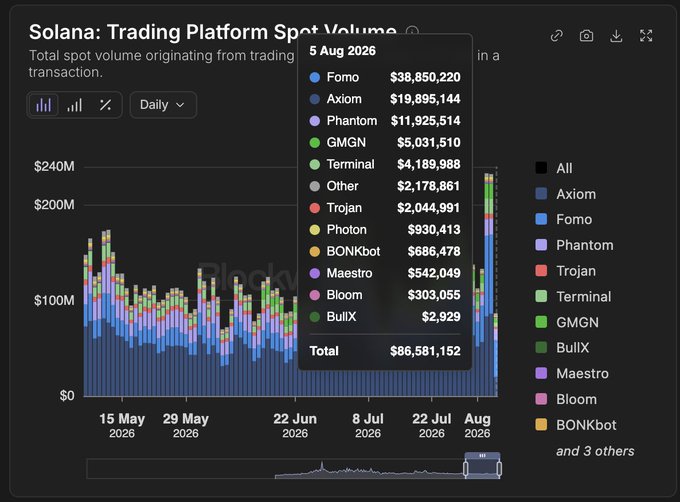The width and height of the screenshot is (680, 502).
Task: Toggle the Maestro series in legend
Action: [572, 373]
